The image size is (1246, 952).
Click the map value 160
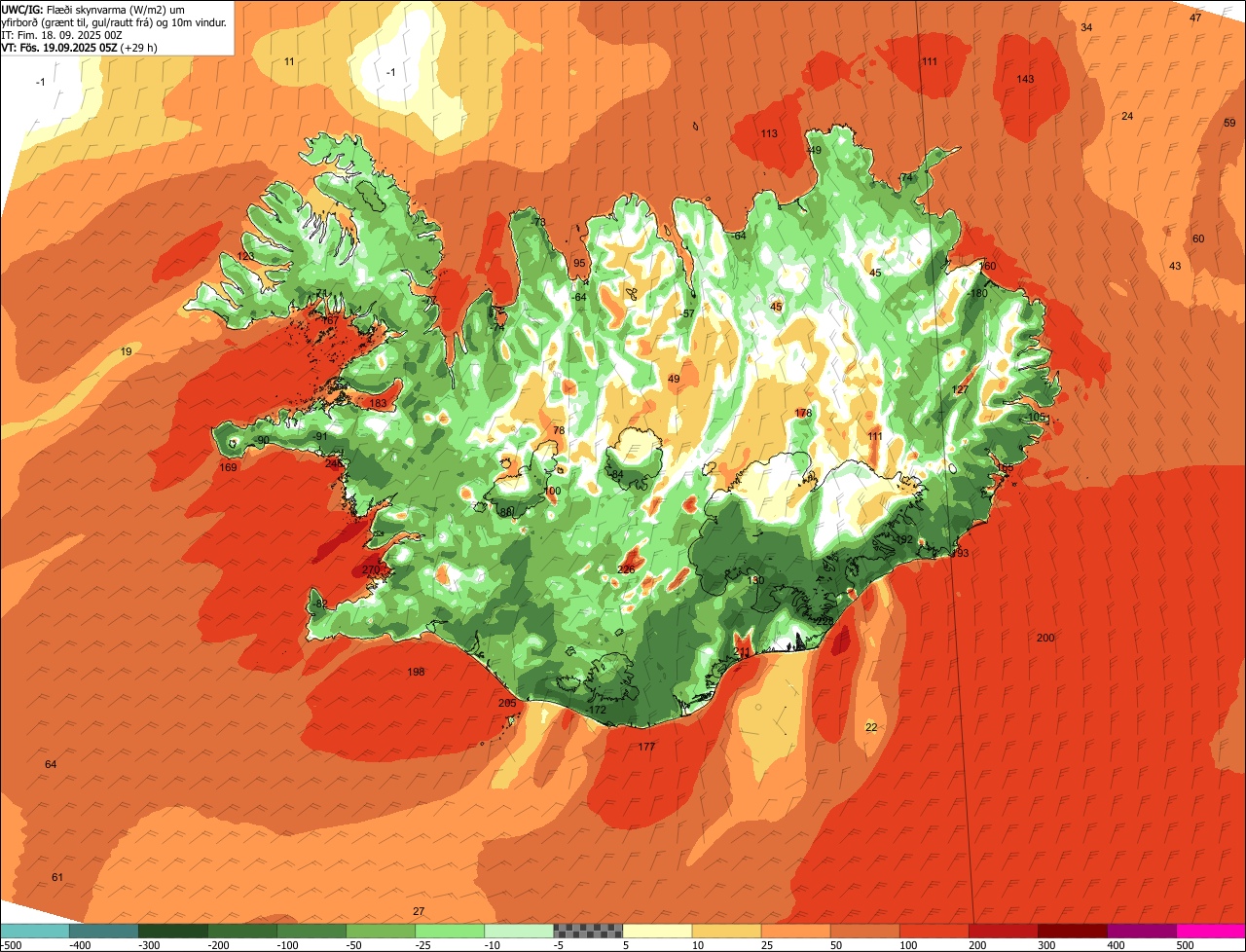[988, 266]
